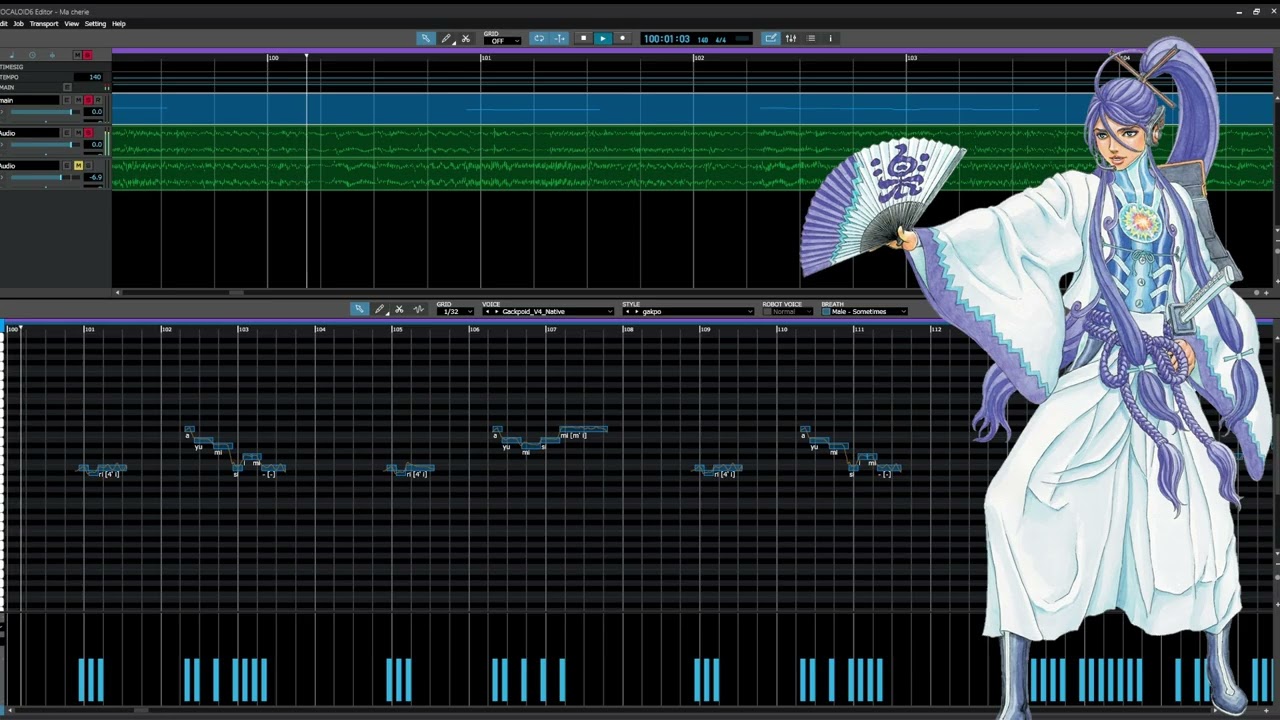
Task: Open piano roll GRID 1/32 dropdown
Action: point(455,312)
